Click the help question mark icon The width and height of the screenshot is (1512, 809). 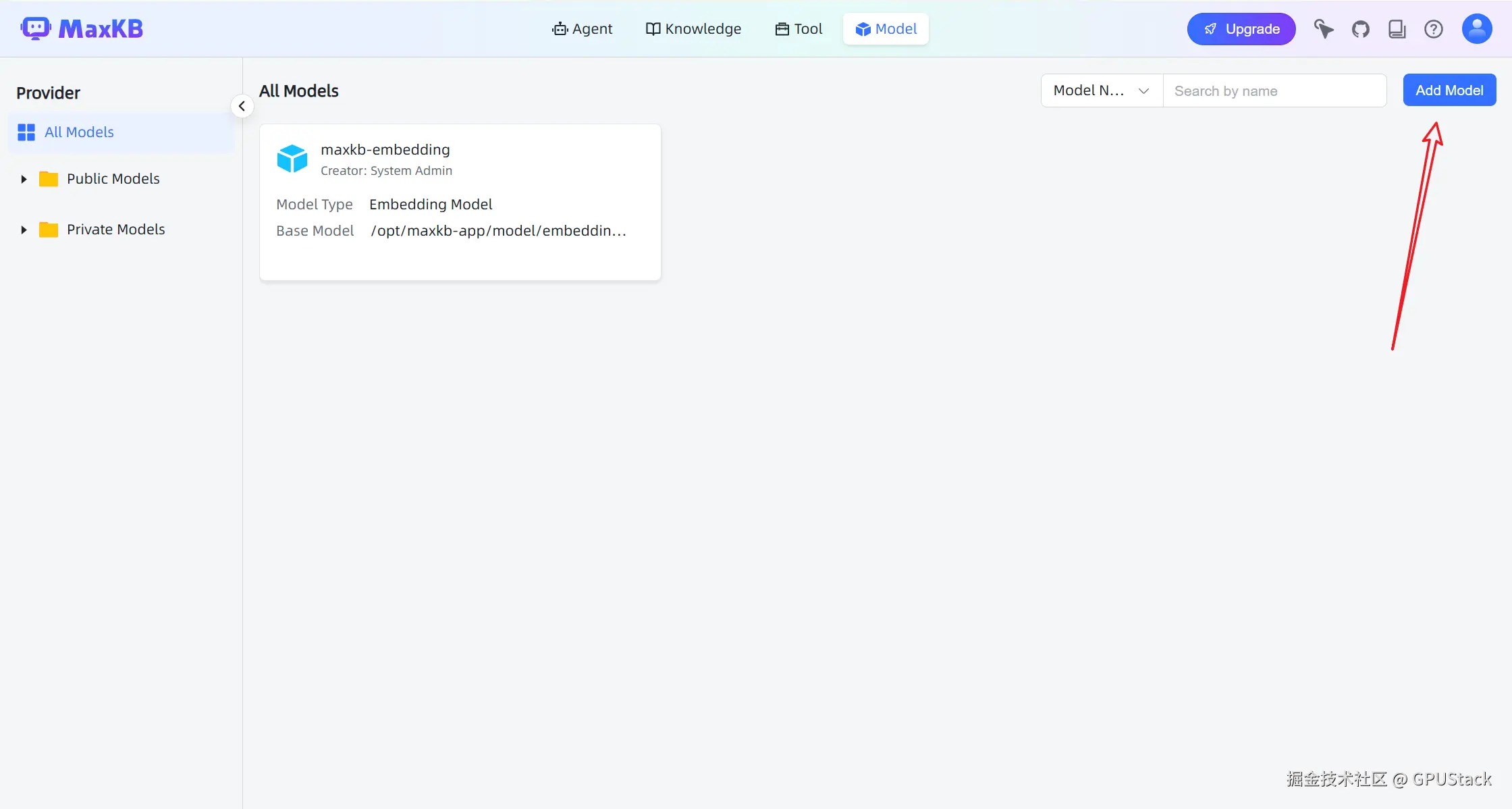[1433, 29]
